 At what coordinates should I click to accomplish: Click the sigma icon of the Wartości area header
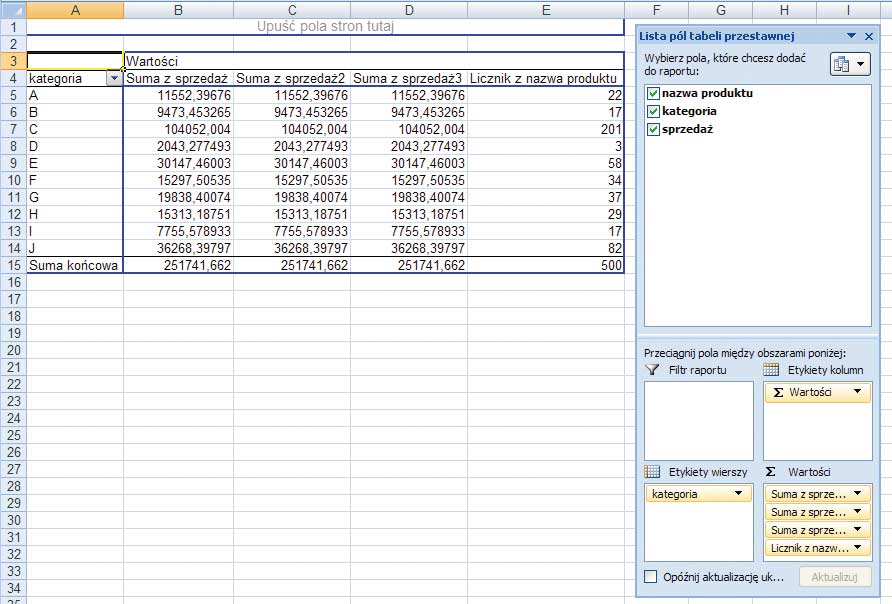click(x=771, y=471)
